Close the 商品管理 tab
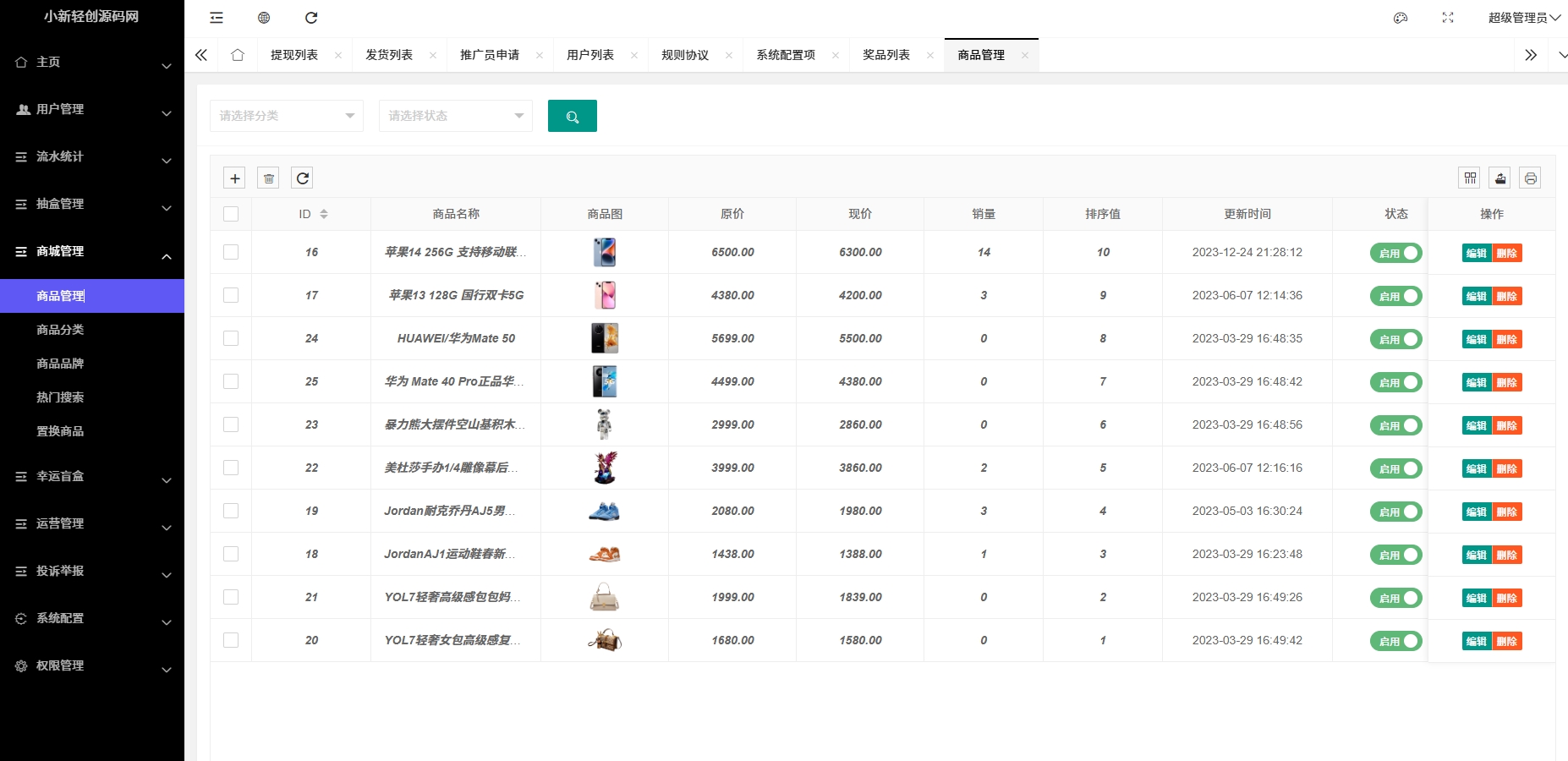The image size is (1568, 761). [x=1025, y=55]
